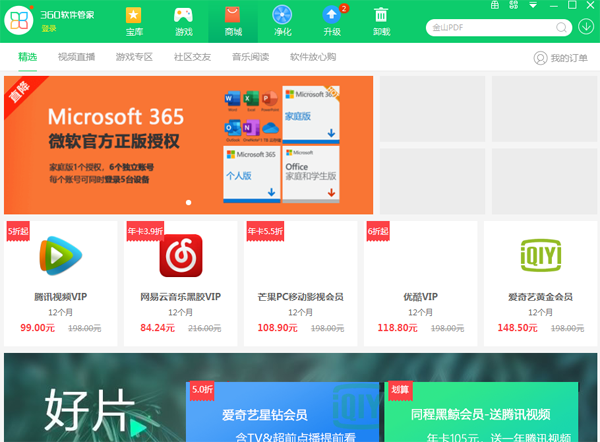Click the 登录 login link
600x442 pixels.
pos(49,28)
